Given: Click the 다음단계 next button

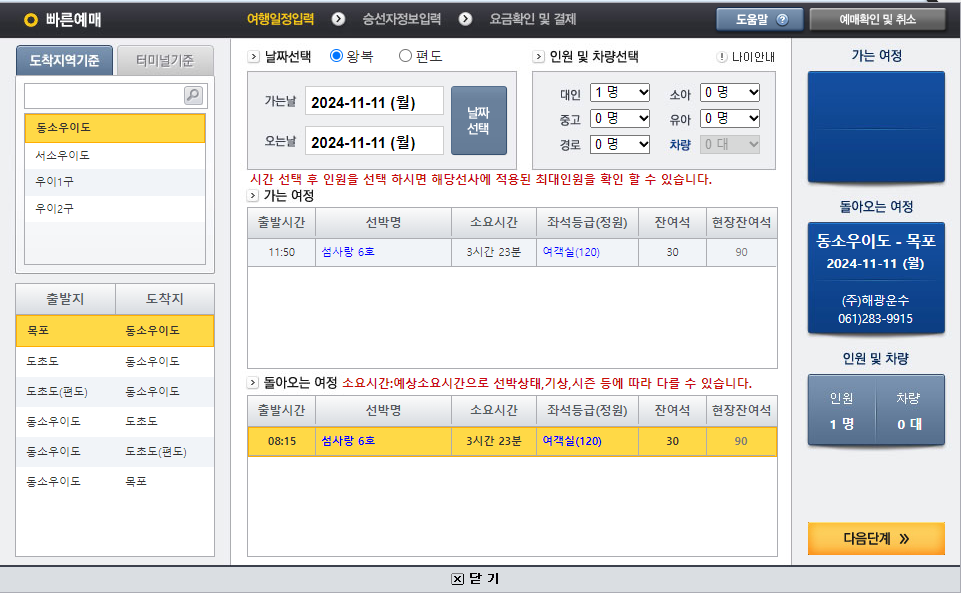Looking at the screenshot, I should click(875, 538).
